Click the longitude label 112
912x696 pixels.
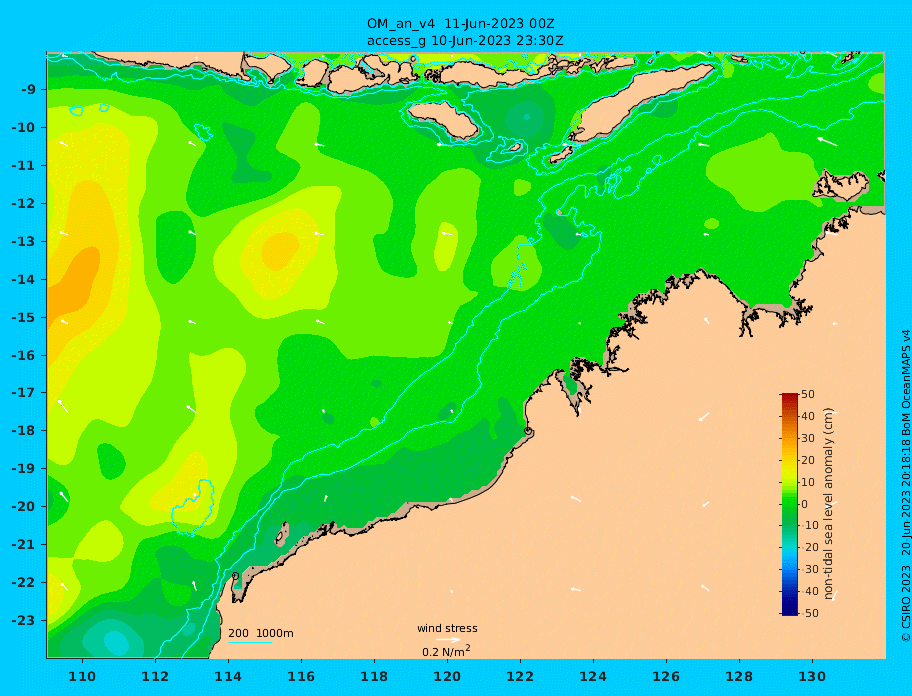155,676
